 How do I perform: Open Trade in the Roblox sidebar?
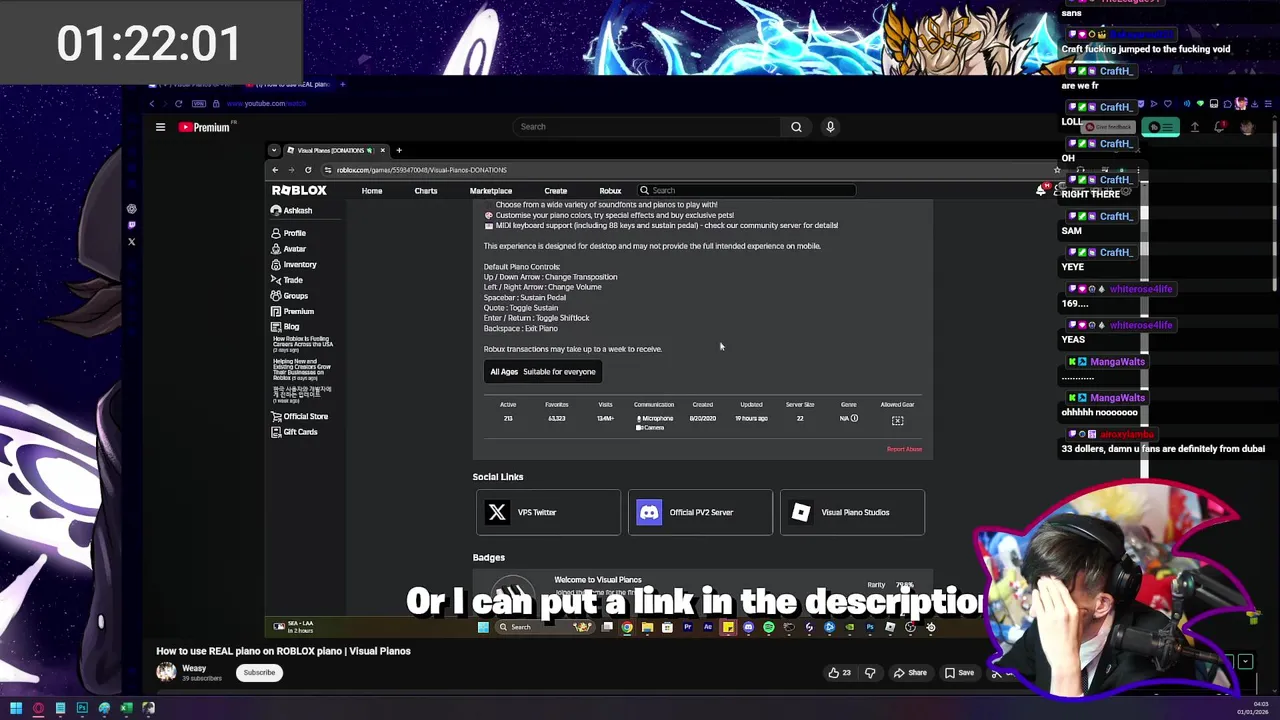click(286, 280)
